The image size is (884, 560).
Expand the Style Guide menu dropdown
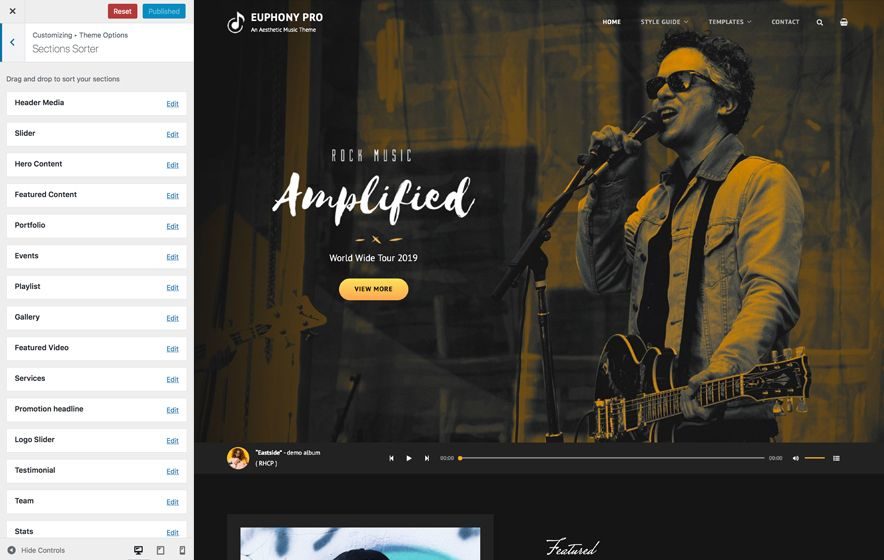coord(664,22)
